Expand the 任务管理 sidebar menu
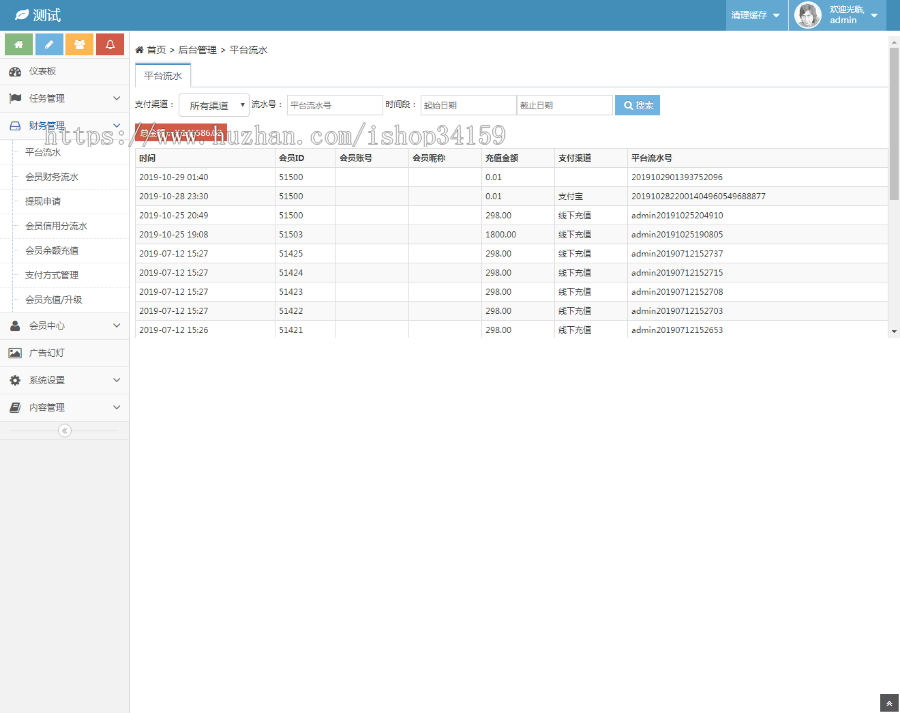The width and height of the screenshot is (900, 713). 64,98
